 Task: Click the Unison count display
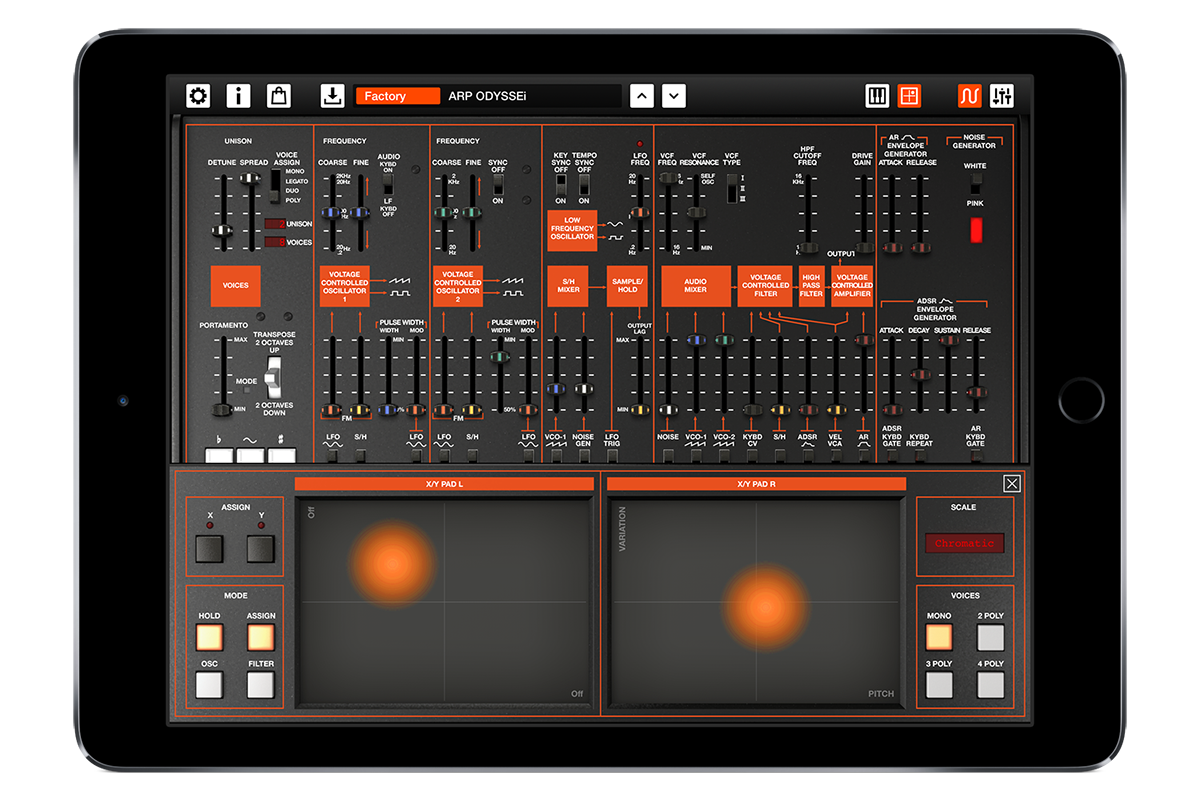[x=274, y=224]
